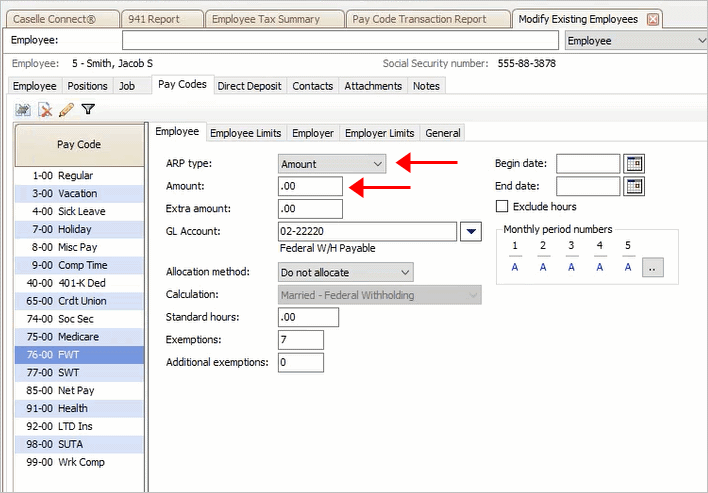Click the A under monthly period 1

coord(515,267)
